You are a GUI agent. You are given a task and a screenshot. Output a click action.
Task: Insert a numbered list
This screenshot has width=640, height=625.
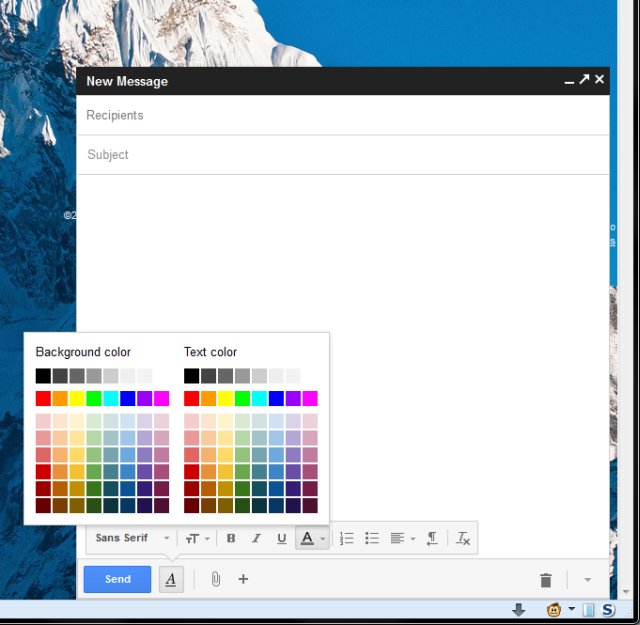(x=347, y=538)
